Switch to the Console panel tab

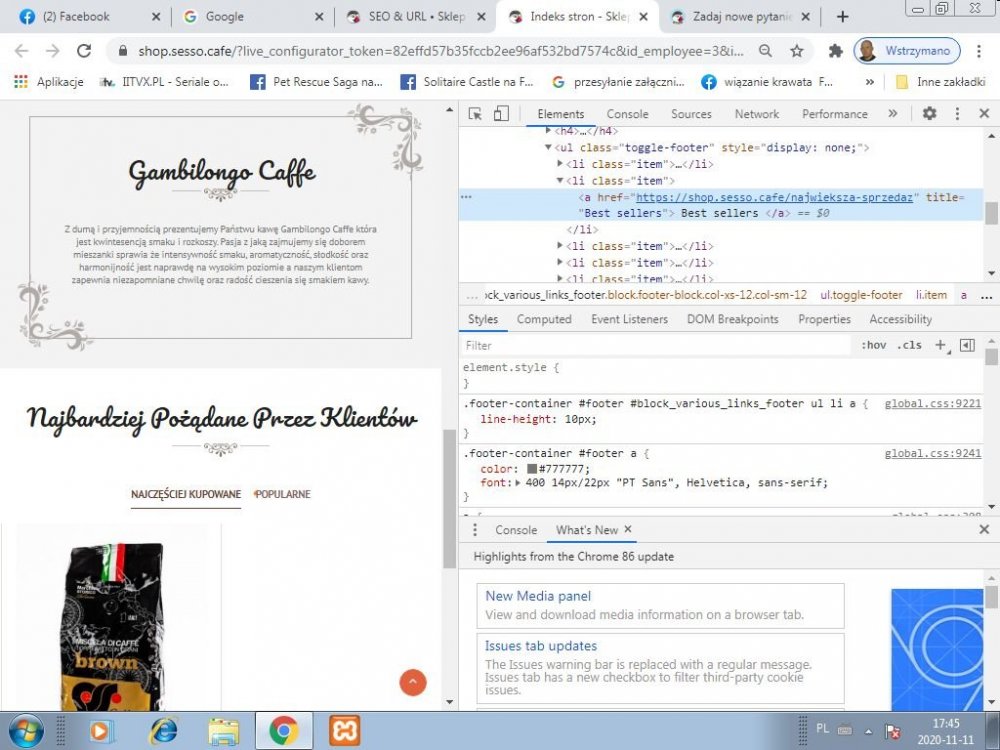click(x=628, y=114)
